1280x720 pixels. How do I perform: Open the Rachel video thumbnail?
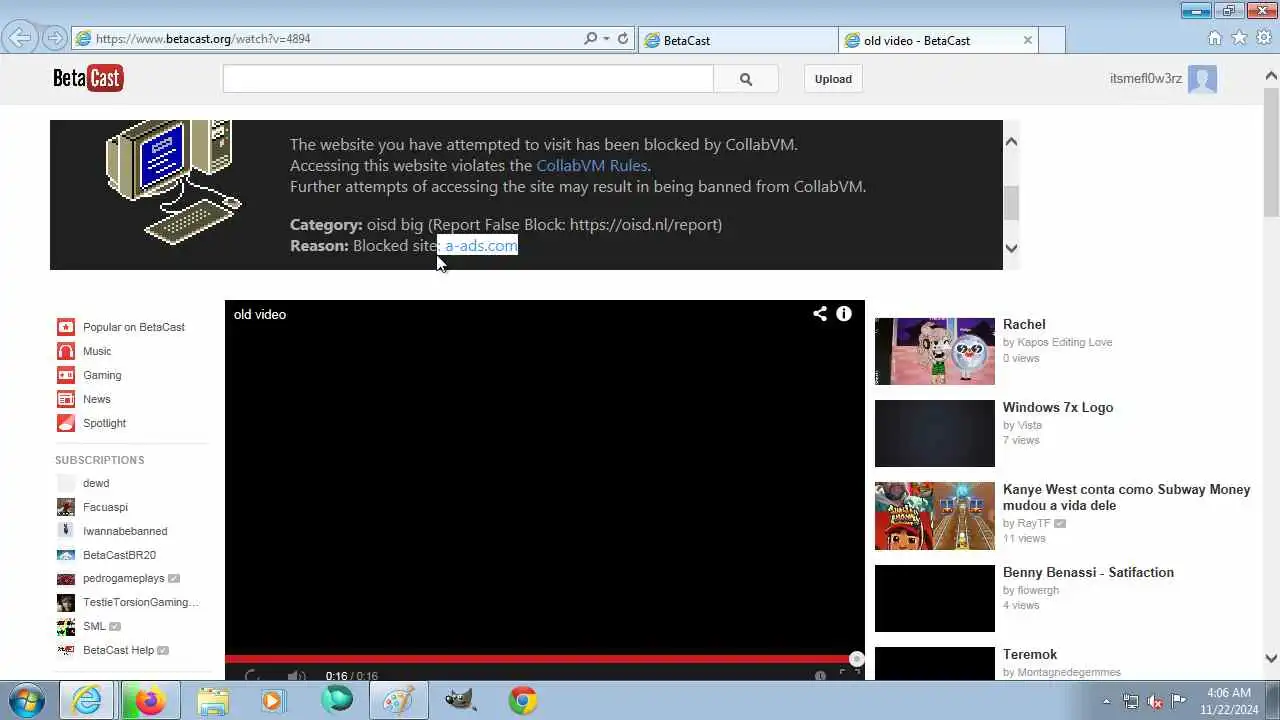(935, 351)
